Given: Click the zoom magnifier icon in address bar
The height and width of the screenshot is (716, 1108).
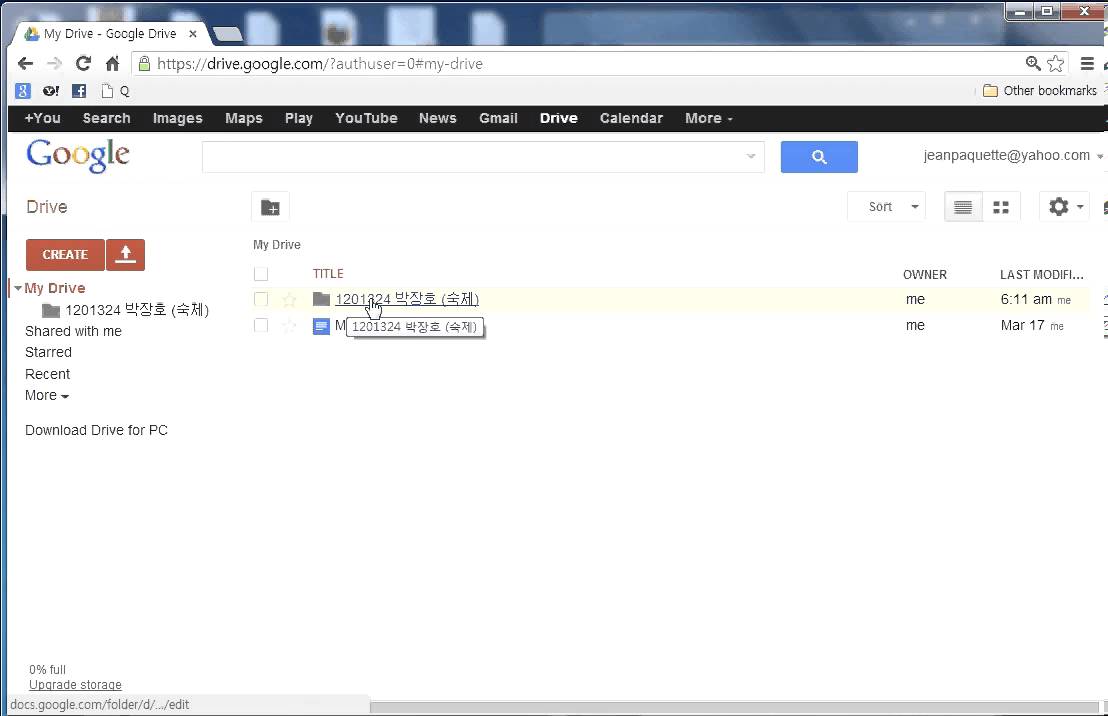Looking at the screenshot, I should [x=1033, y=64].
